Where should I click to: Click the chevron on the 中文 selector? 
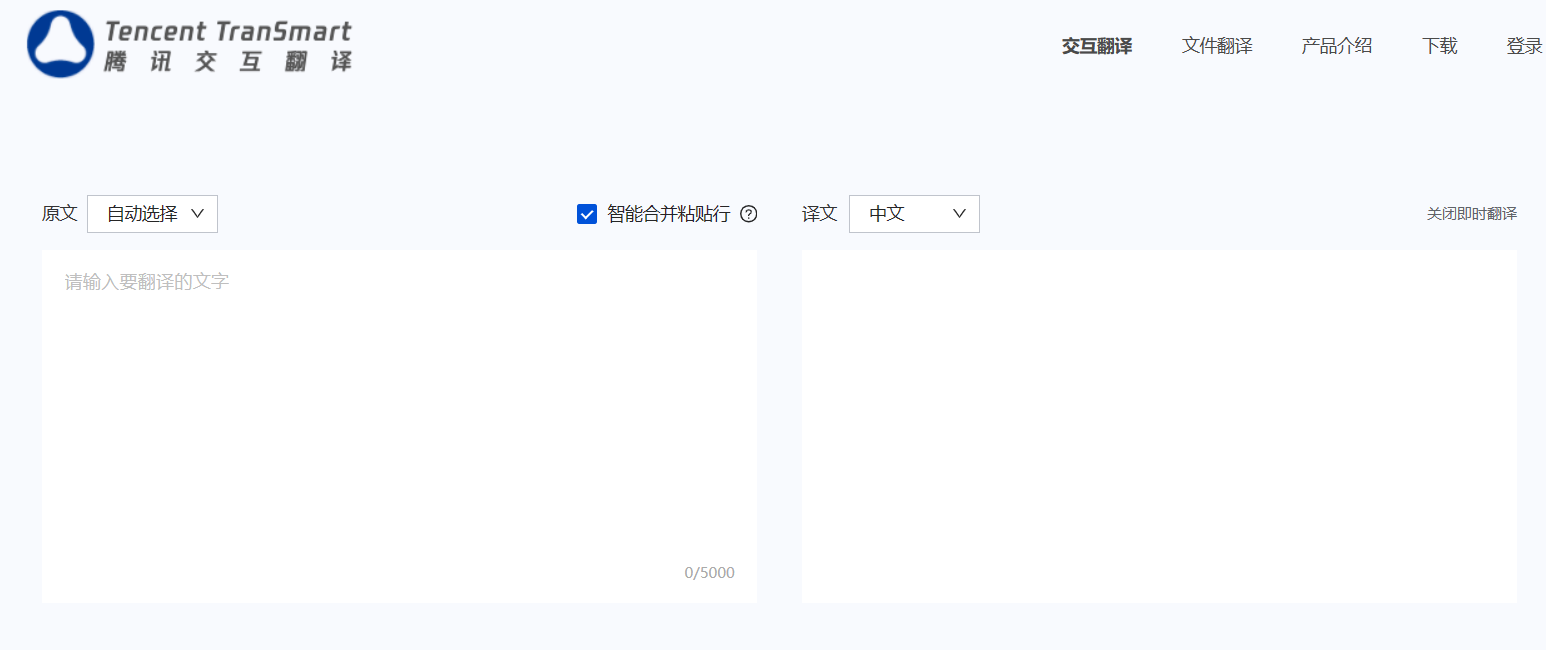click(x=958, y=213)
